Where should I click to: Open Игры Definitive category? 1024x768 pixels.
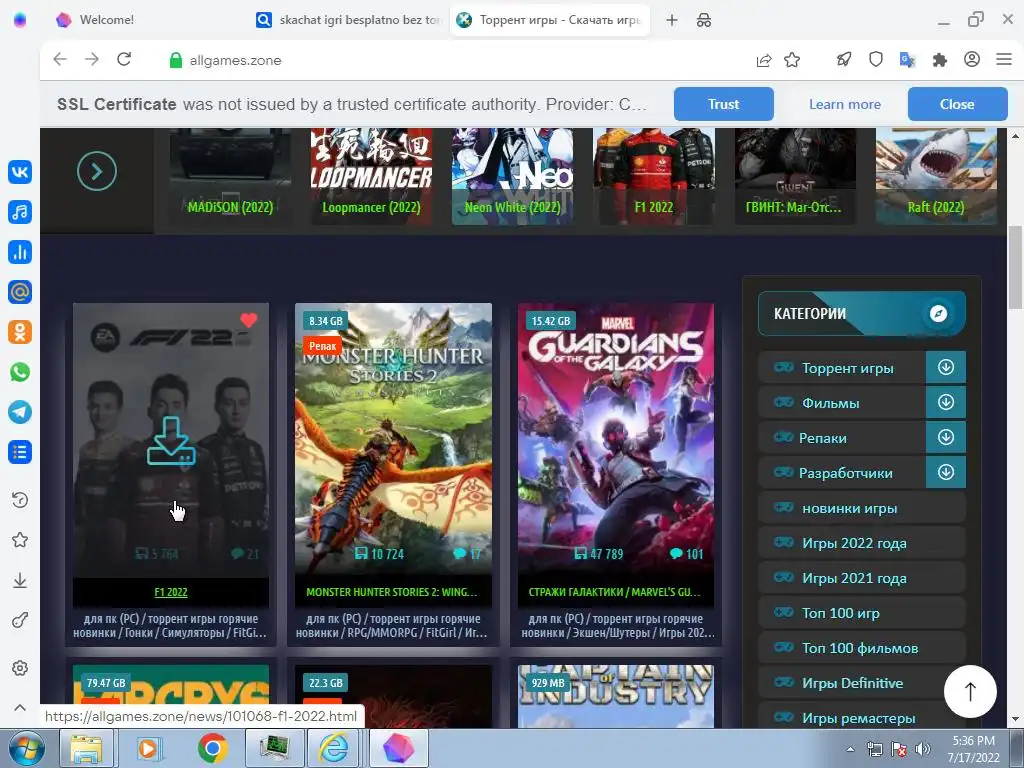coord(861,683)
